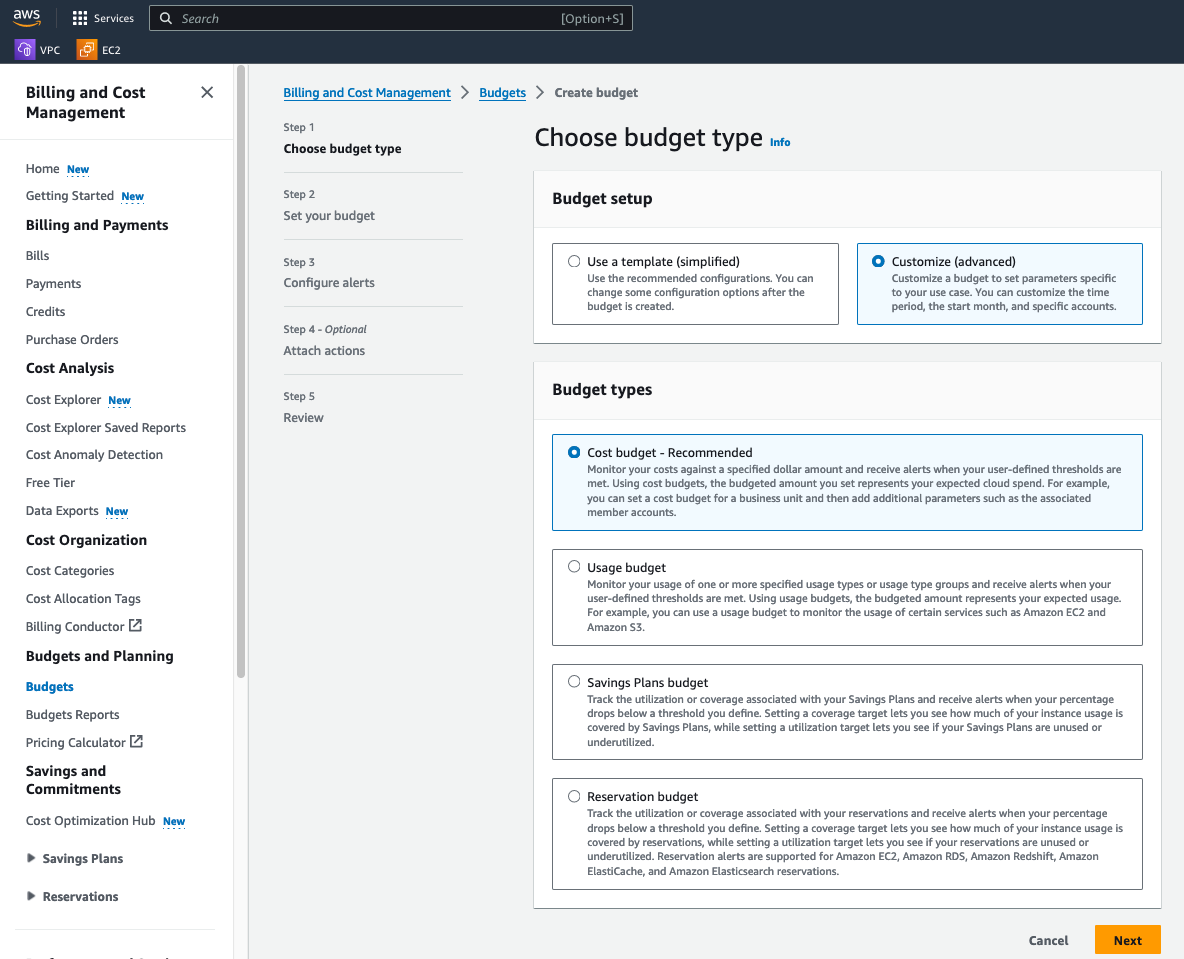1184x959 pixels.
Task: Open Free Tier in sidebar
Action: 50,483
